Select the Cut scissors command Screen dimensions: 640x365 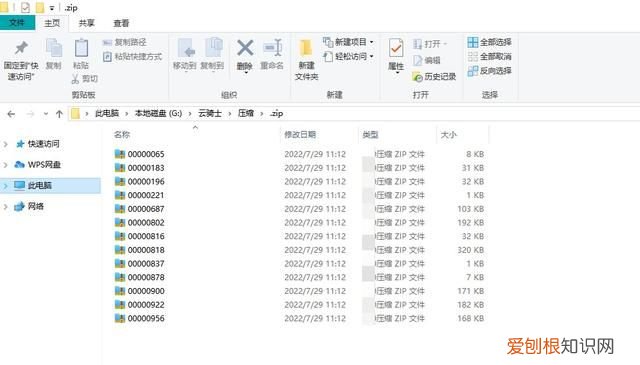point(84,78)
